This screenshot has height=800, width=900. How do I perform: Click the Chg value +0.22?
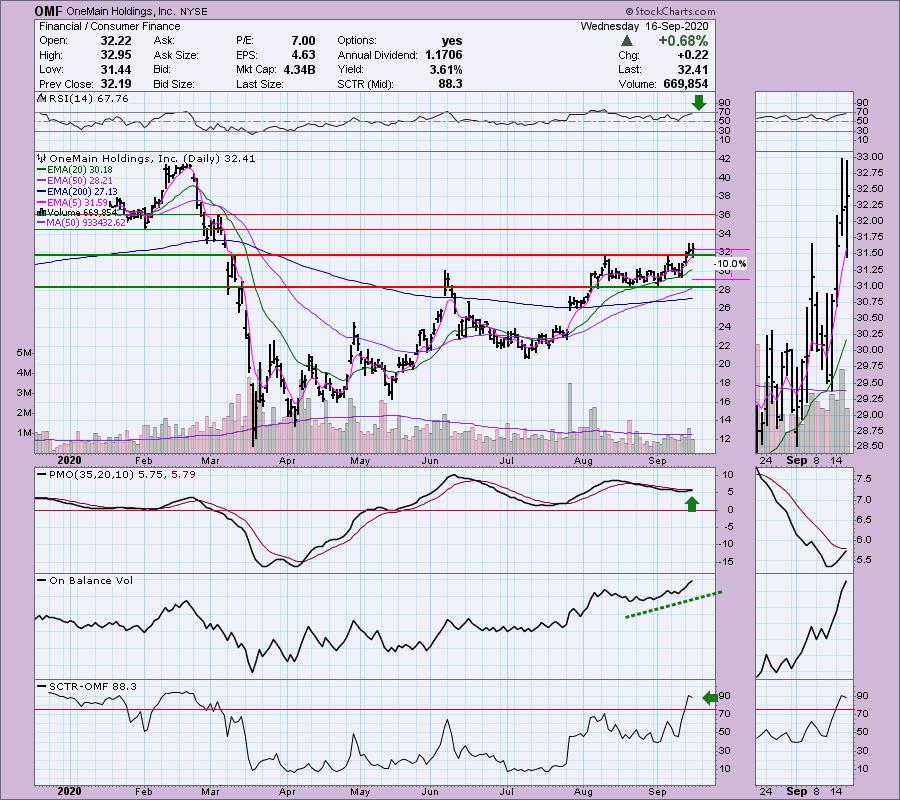(693, 55)
